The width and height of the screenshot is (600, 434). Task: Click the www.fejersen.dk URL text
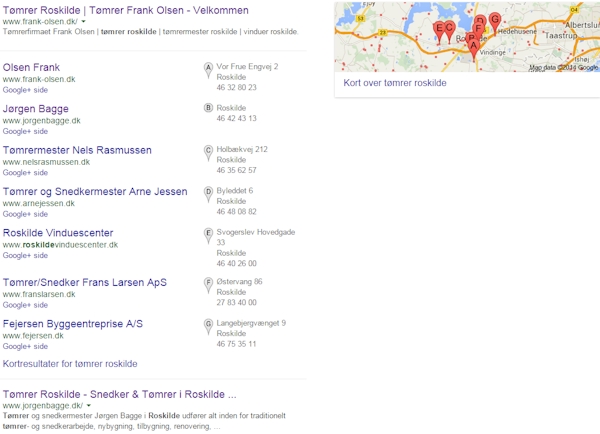pos(33,336)
